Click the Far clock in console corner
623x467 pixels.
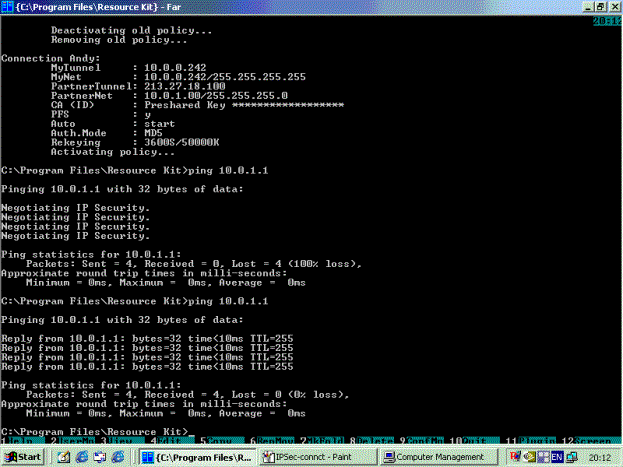608,21
